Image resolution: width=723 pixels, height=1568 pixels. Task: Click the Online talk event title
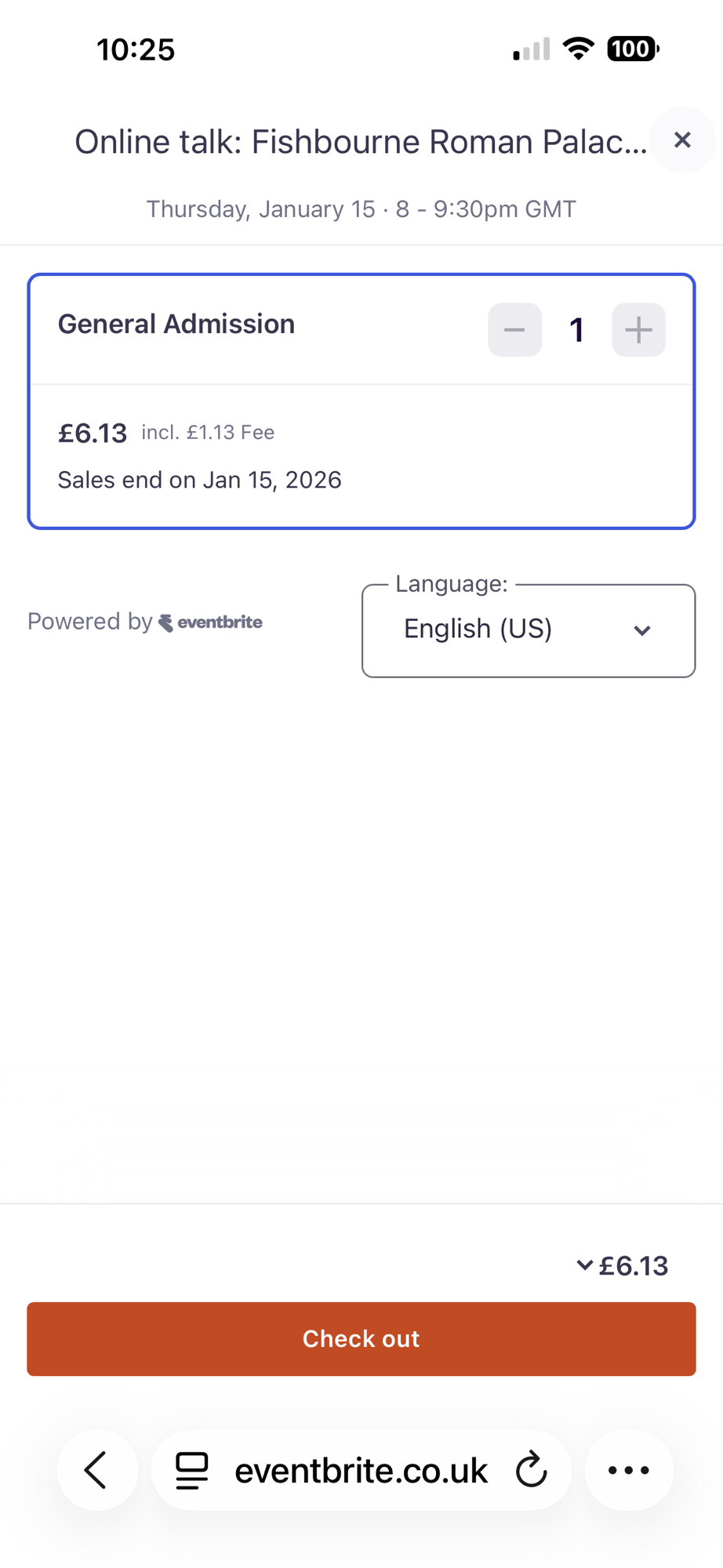click(361, 142)
